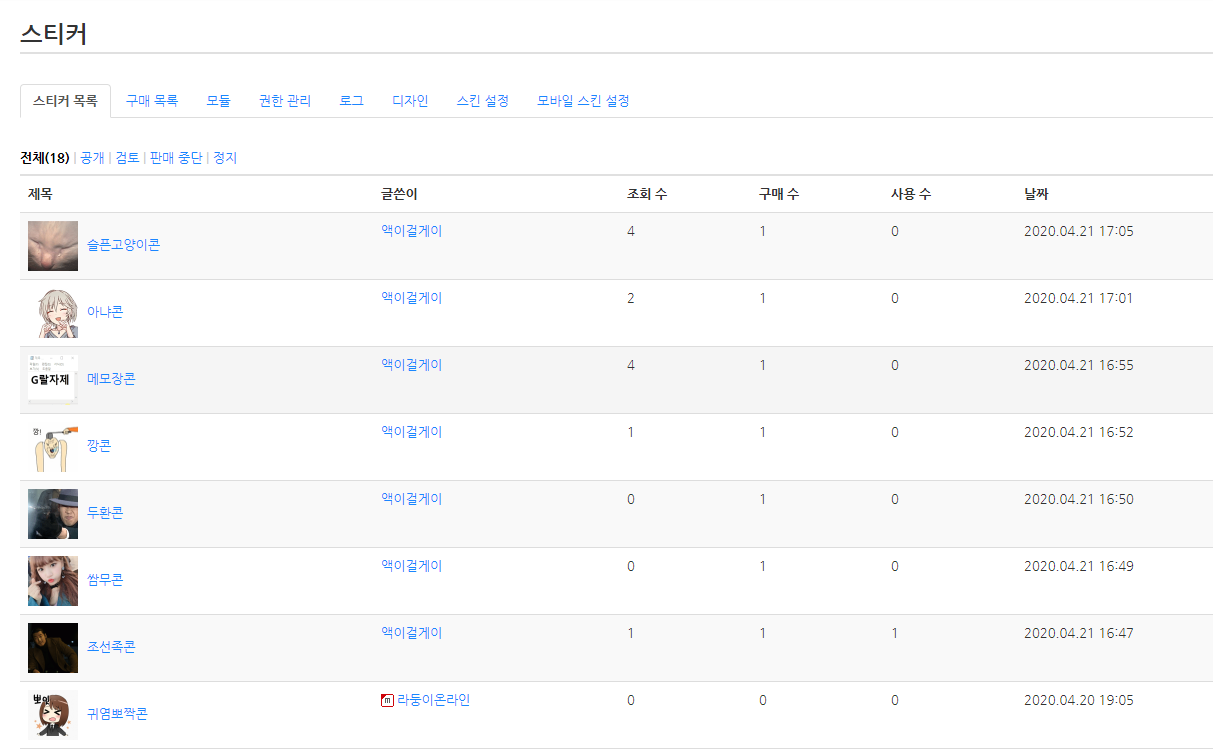
Task: Click author 라둥이온라인 in the 귀염뽀짝콘 row
Action: [x=433, y=700]
